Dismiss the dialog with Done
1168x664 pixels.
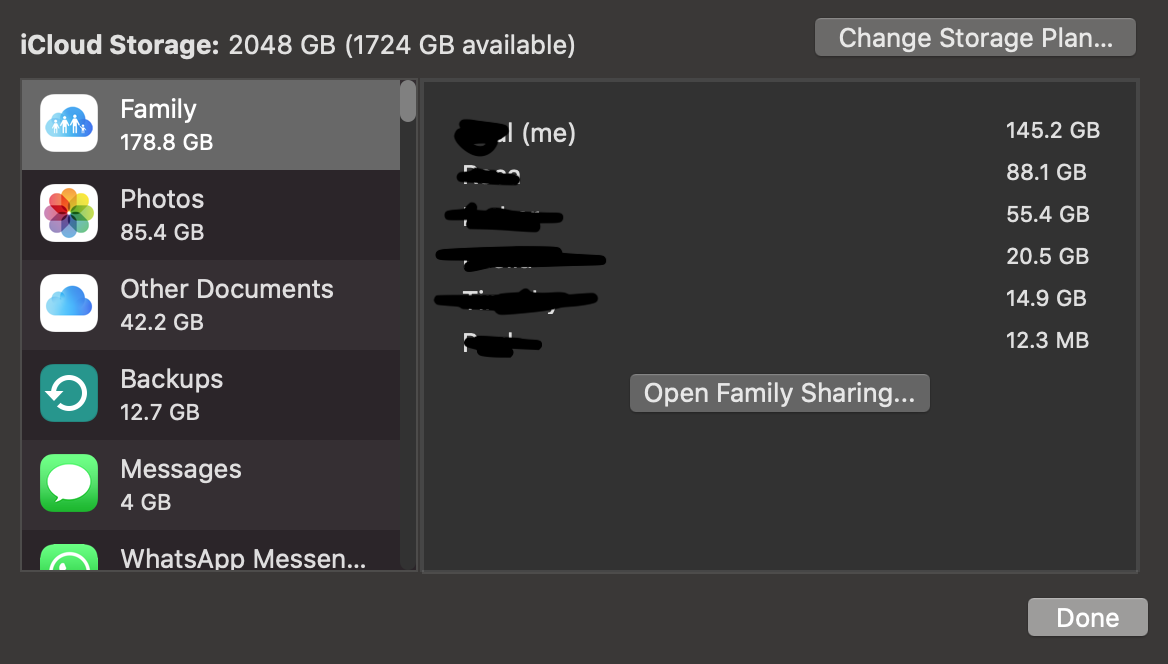(x=1088, y=617)
